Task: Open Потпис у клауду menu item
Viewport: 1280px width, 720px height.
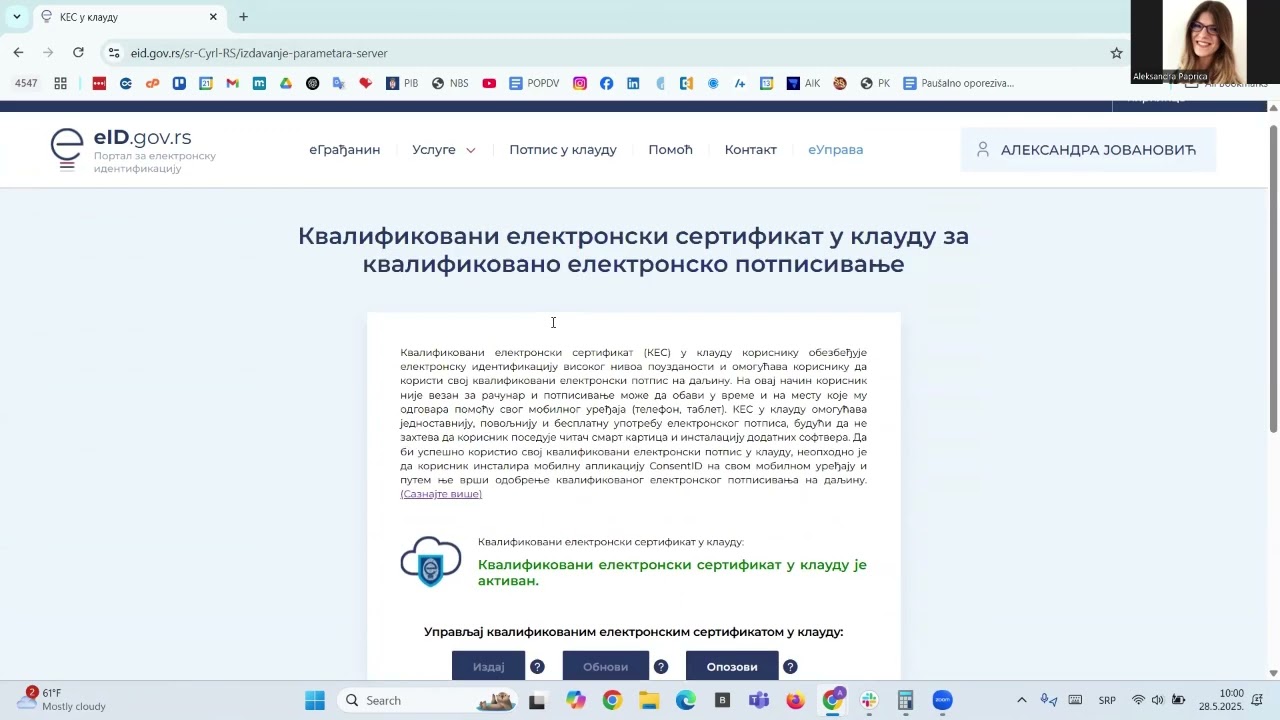Action: [x=563, y=150]
